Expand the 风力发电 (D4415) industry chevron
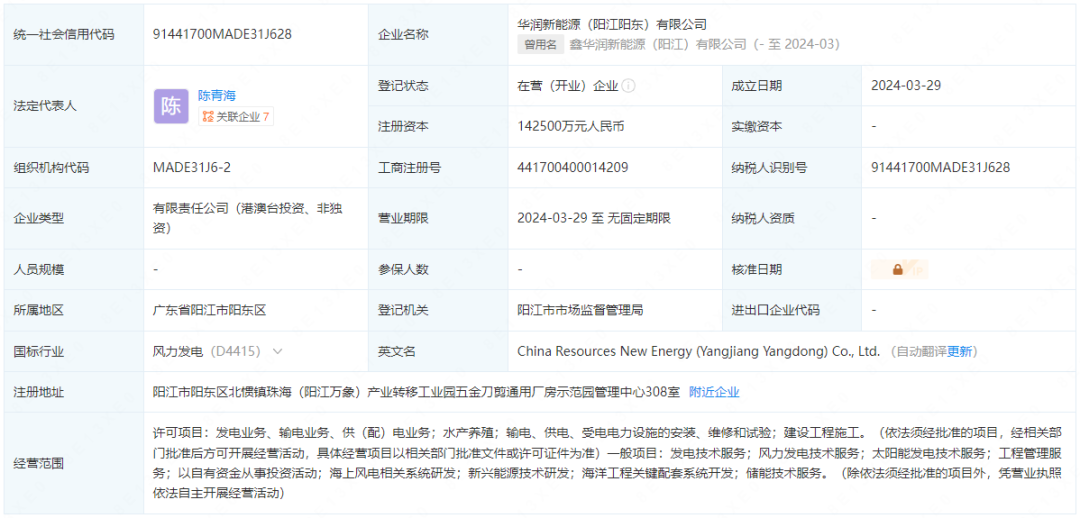 (277, 351)
